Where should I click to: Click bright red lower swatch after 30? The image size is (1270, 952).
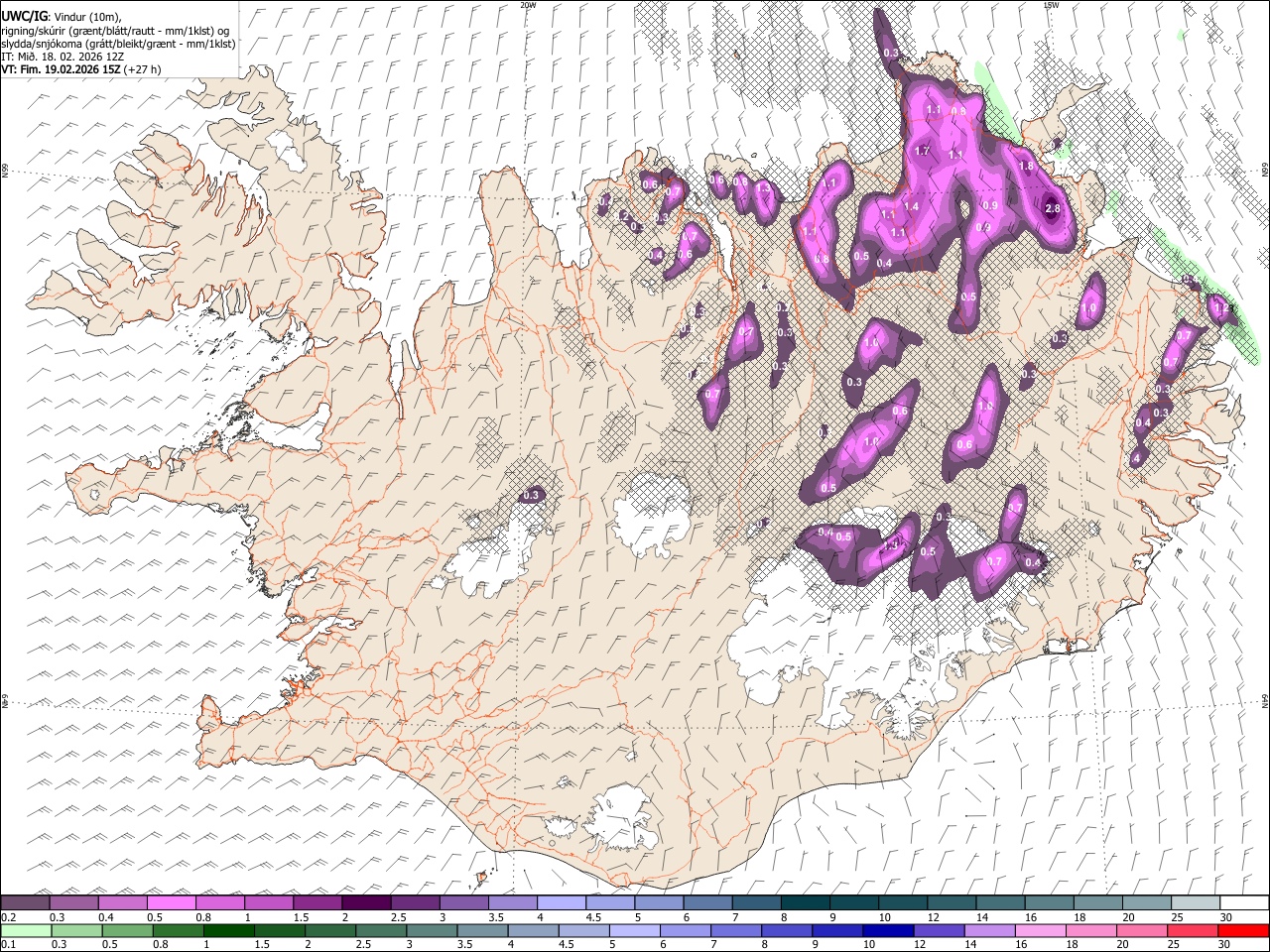[1243, 930]
